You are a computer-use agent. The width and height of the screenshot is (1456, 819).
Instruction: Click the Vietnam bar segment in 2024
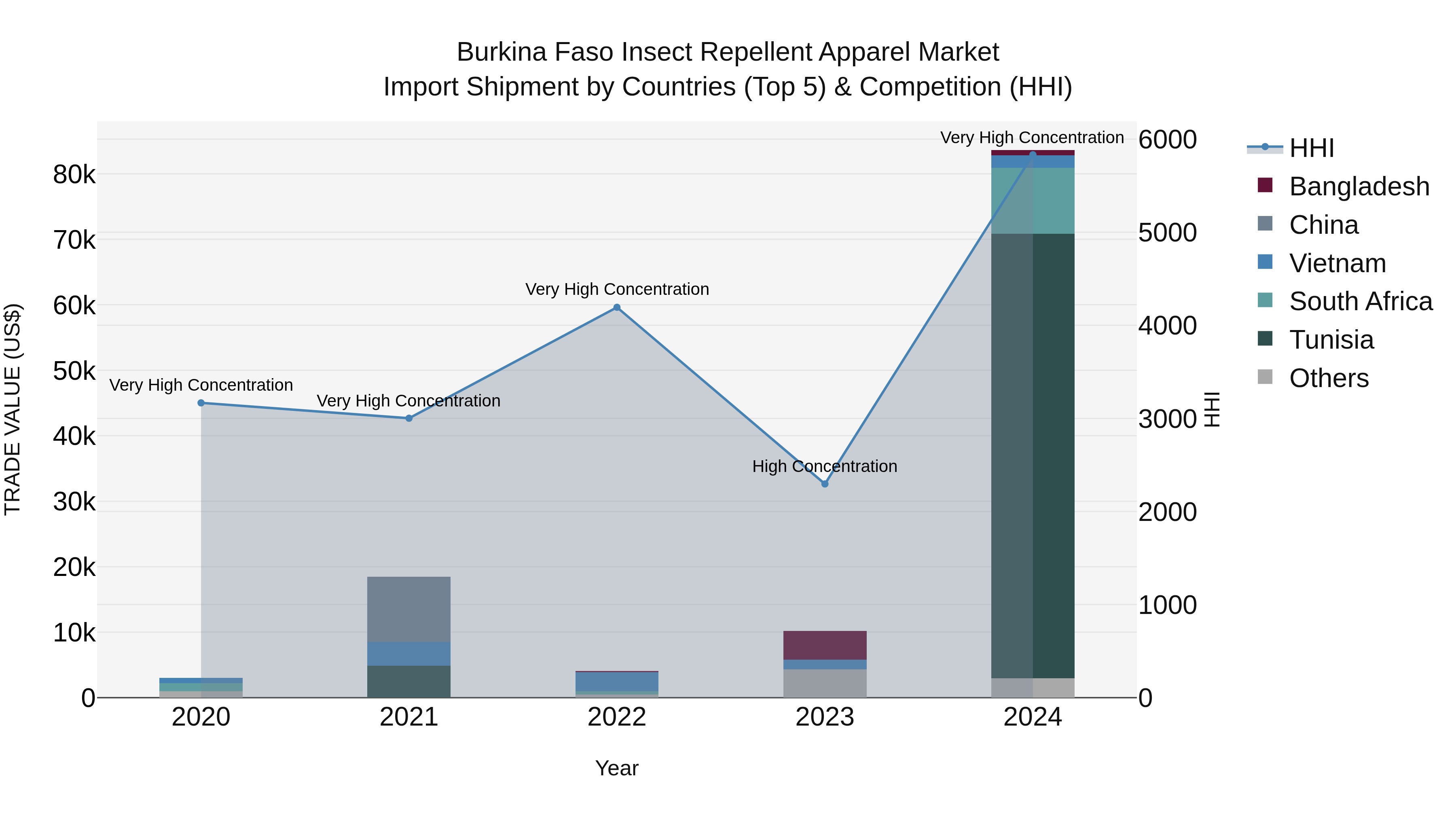[x=1033, y=162]
